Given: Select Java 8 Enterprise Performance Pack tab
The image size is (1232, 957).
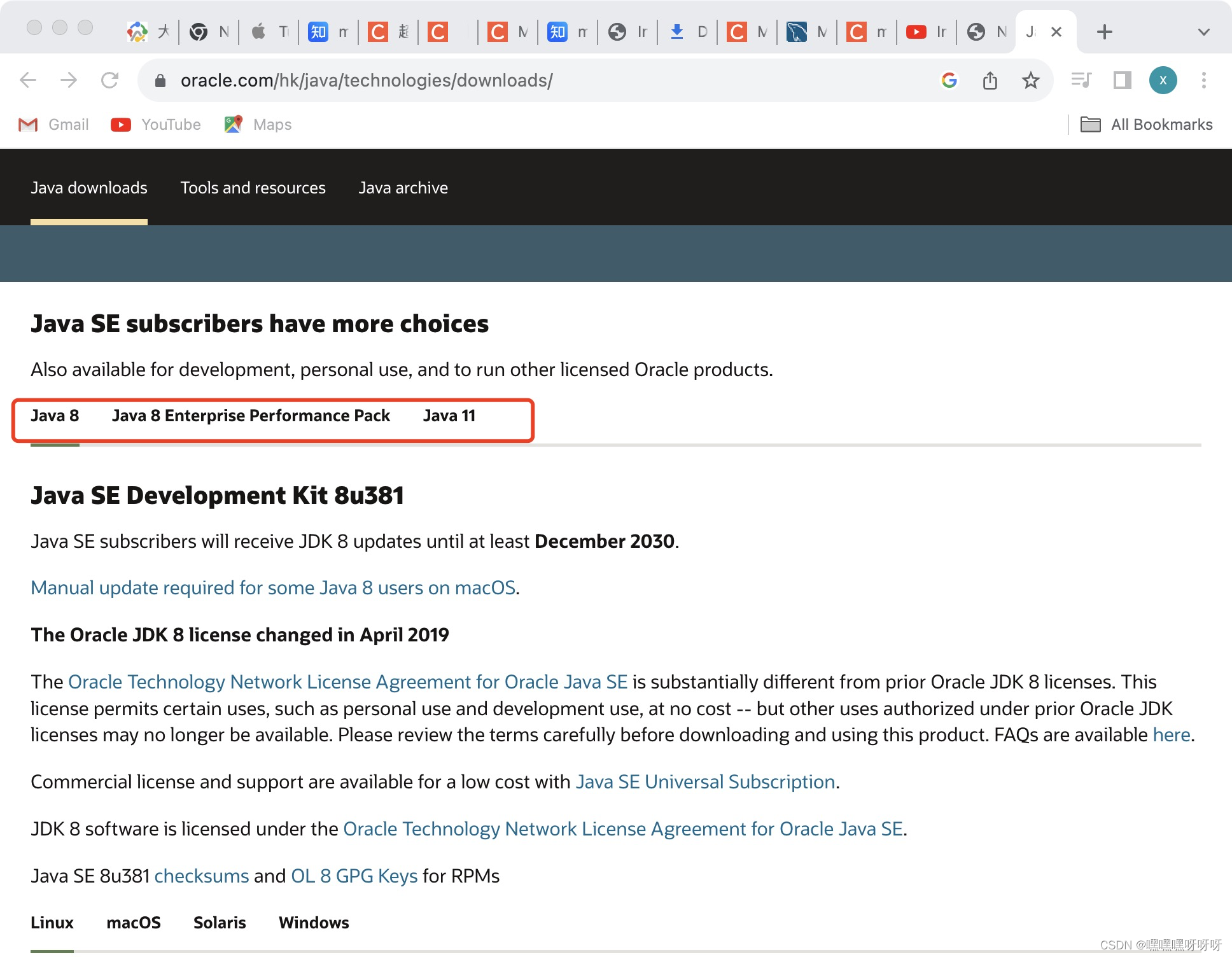Looking at the screenshot, I should click(251, 416).
